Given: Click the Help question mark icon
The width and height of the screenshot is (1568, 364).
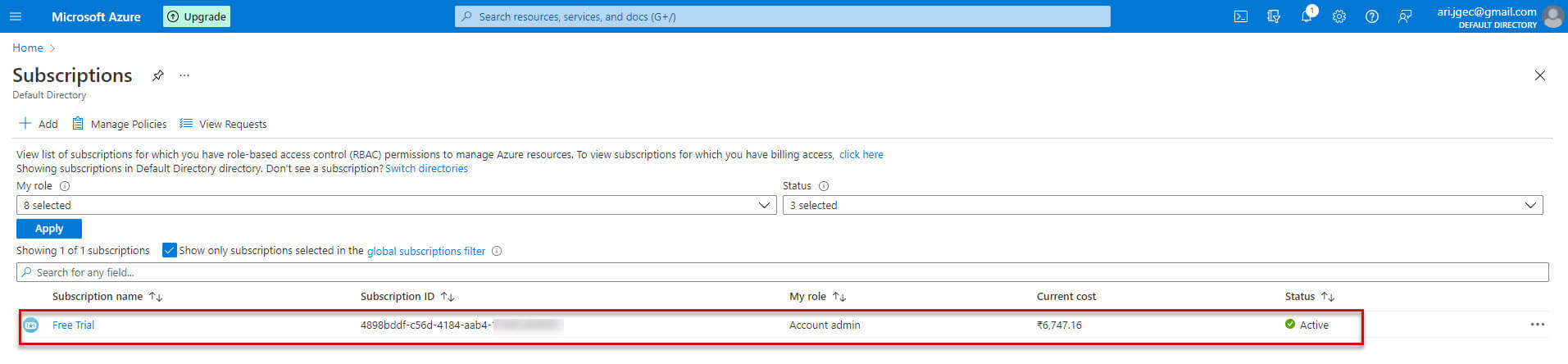Looking at the screenshot, I should coord(1372,16).
